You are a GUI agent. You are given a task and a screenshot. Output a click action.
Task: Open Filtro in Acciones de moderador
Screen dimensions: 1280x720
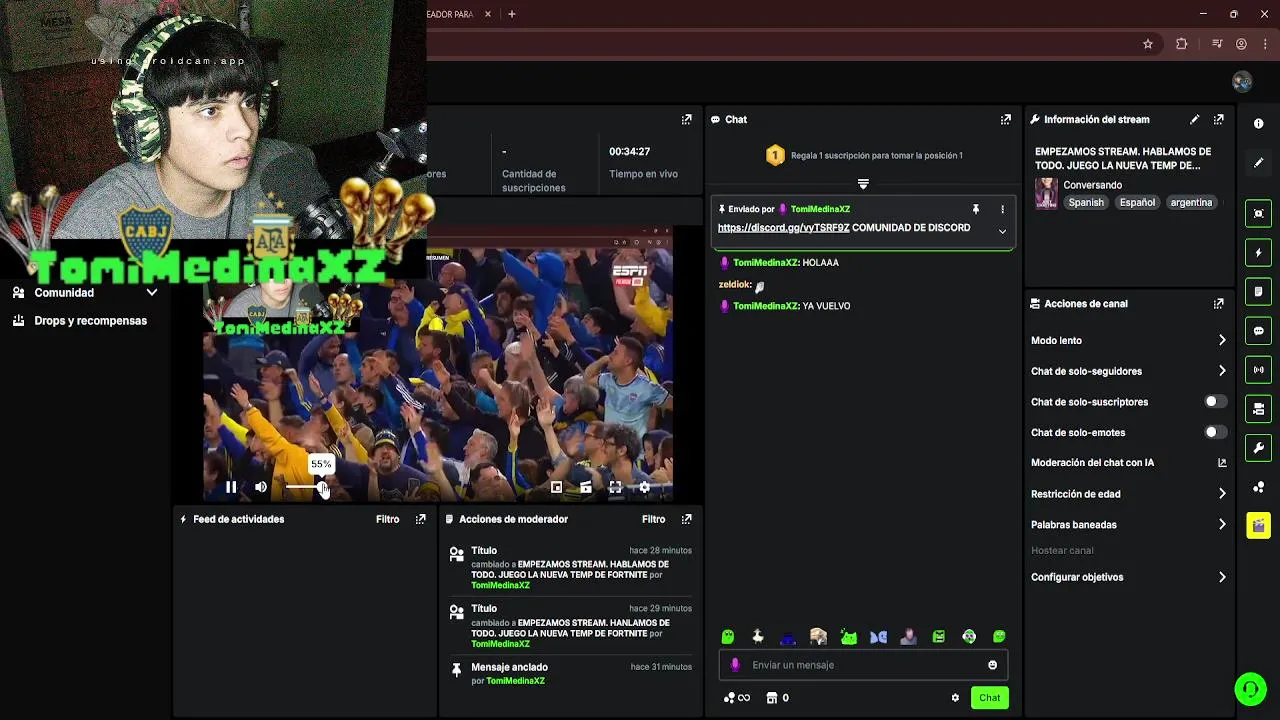(x=653, y=519)
